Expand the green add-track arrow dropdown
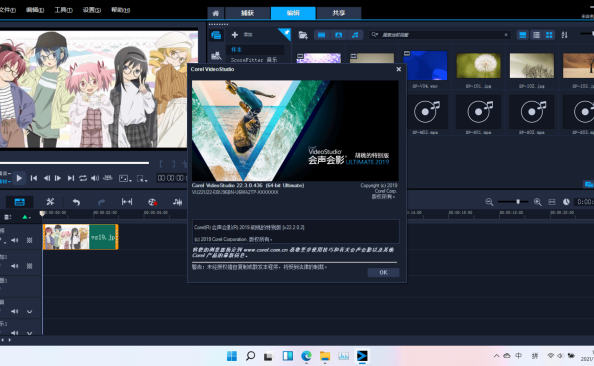 [26, 217]
